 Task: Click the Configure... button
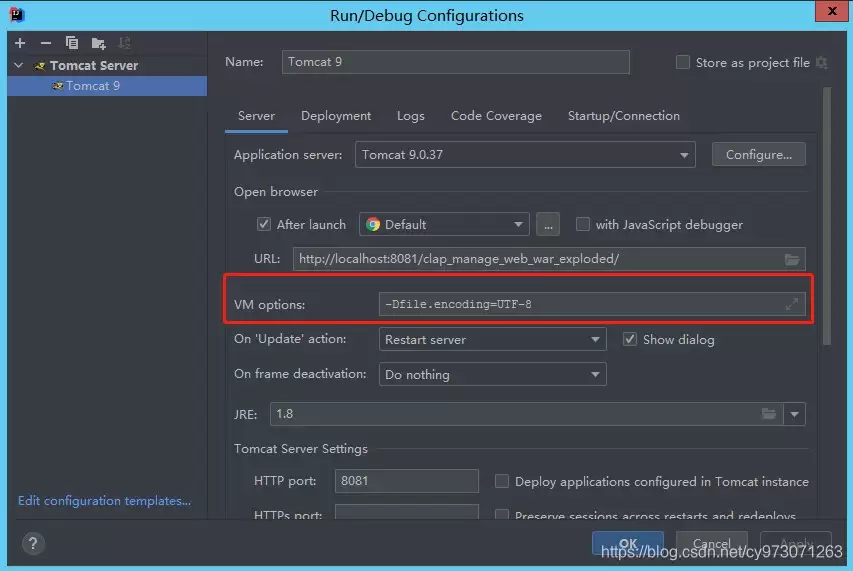(758, 155)
